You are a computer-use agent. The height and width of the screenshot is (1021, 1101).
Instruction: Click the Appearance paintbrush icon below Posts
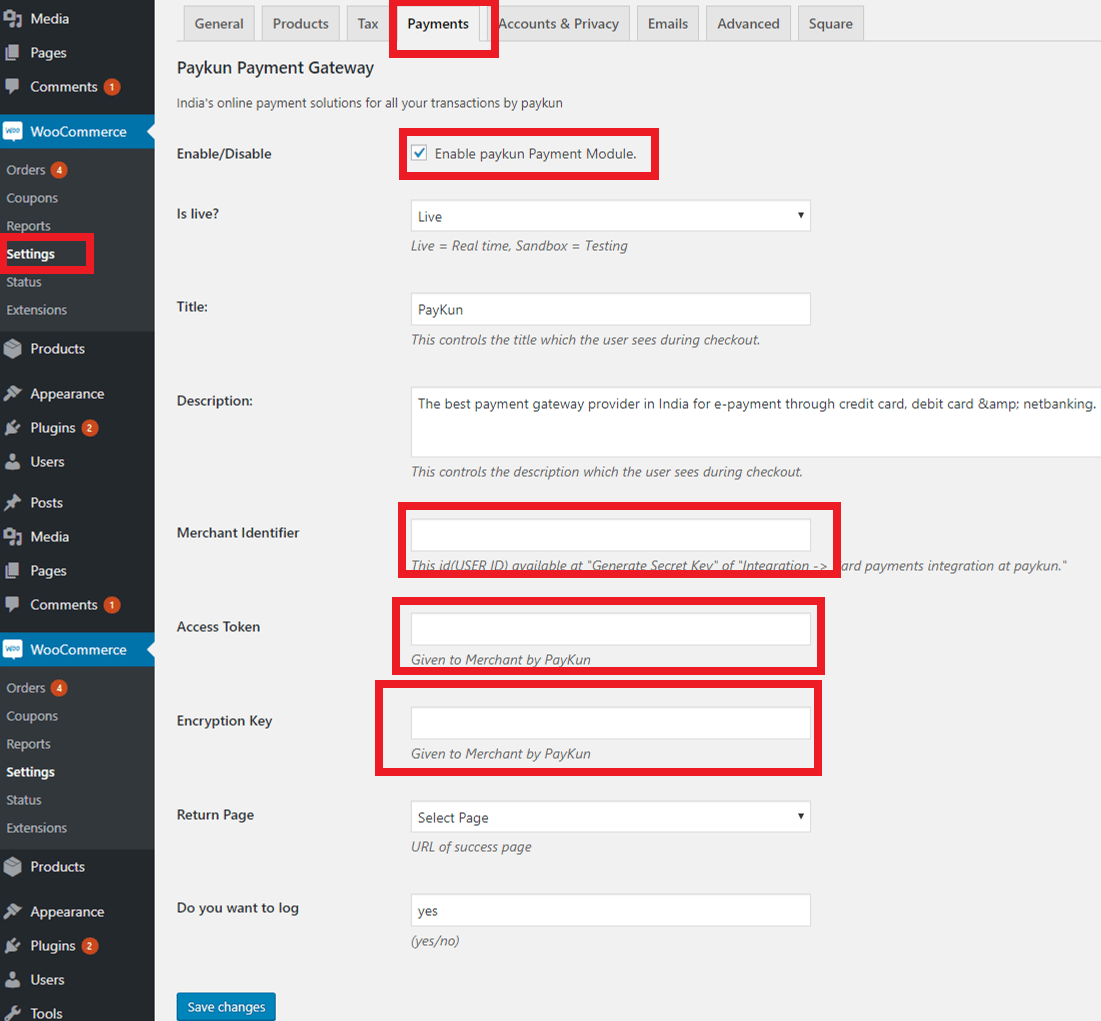13,912
